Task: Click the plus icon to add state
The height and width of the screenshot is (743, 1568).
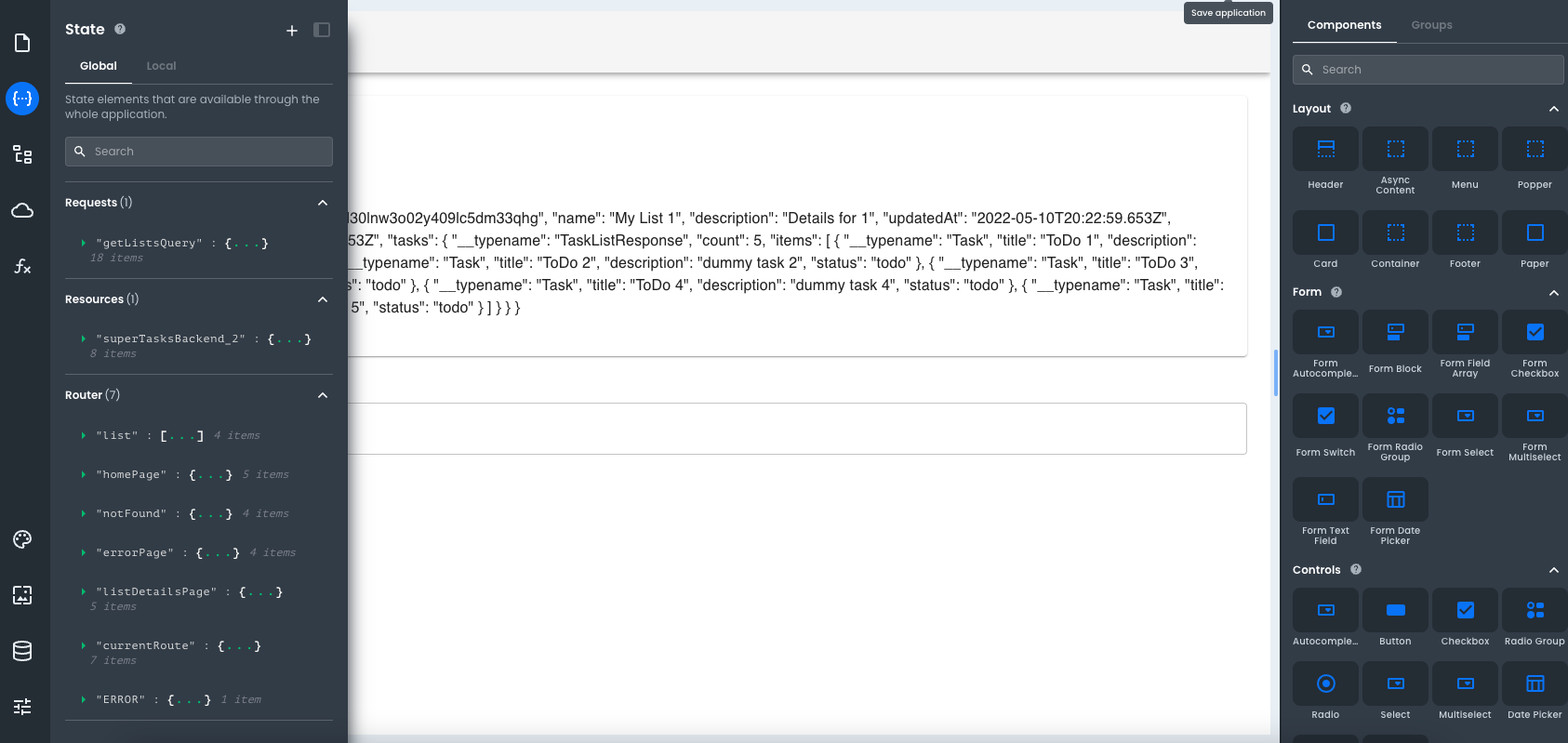Action: 292,31
